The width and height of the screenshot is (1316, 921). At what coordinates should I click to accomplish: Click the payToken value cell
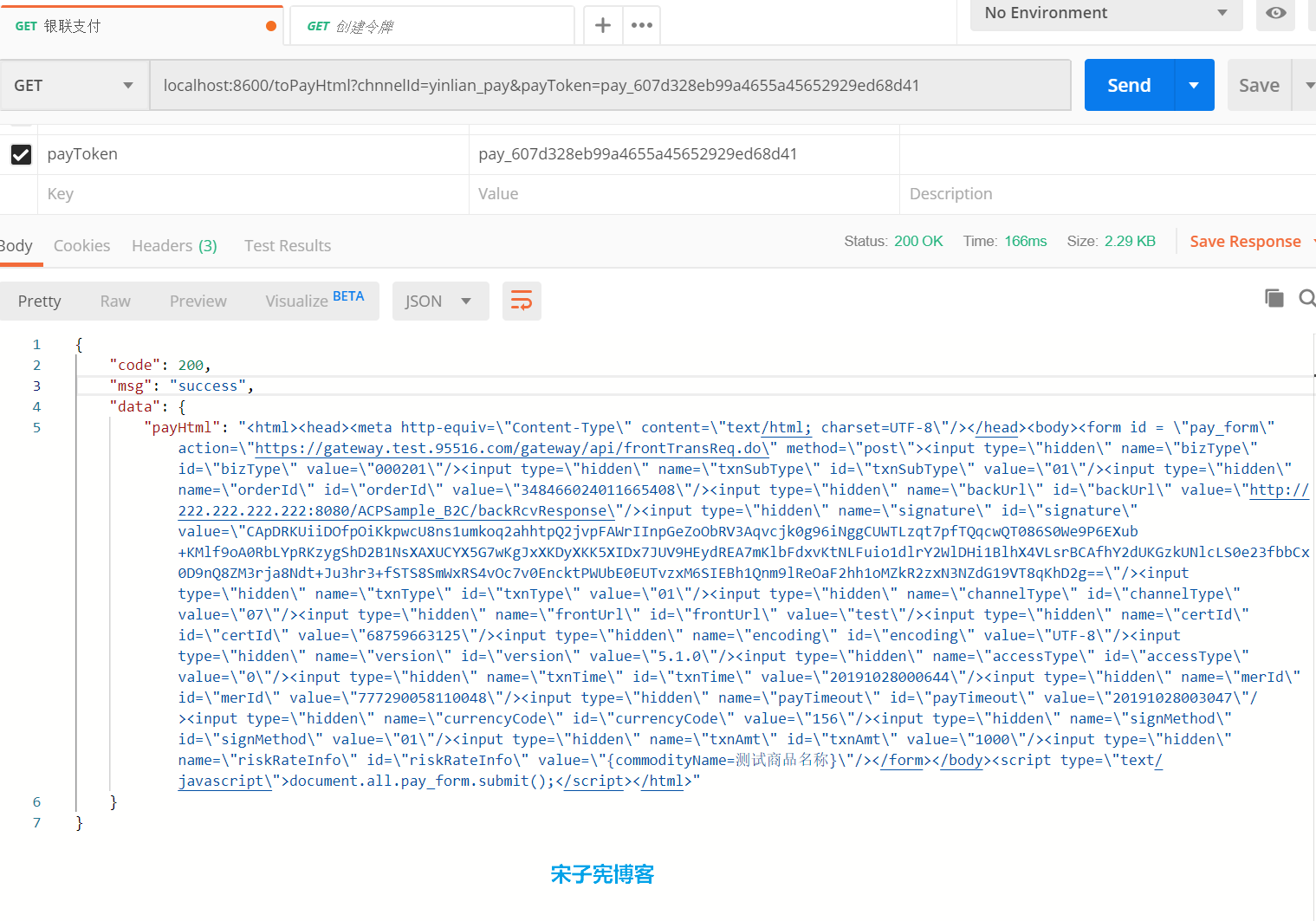684,154
